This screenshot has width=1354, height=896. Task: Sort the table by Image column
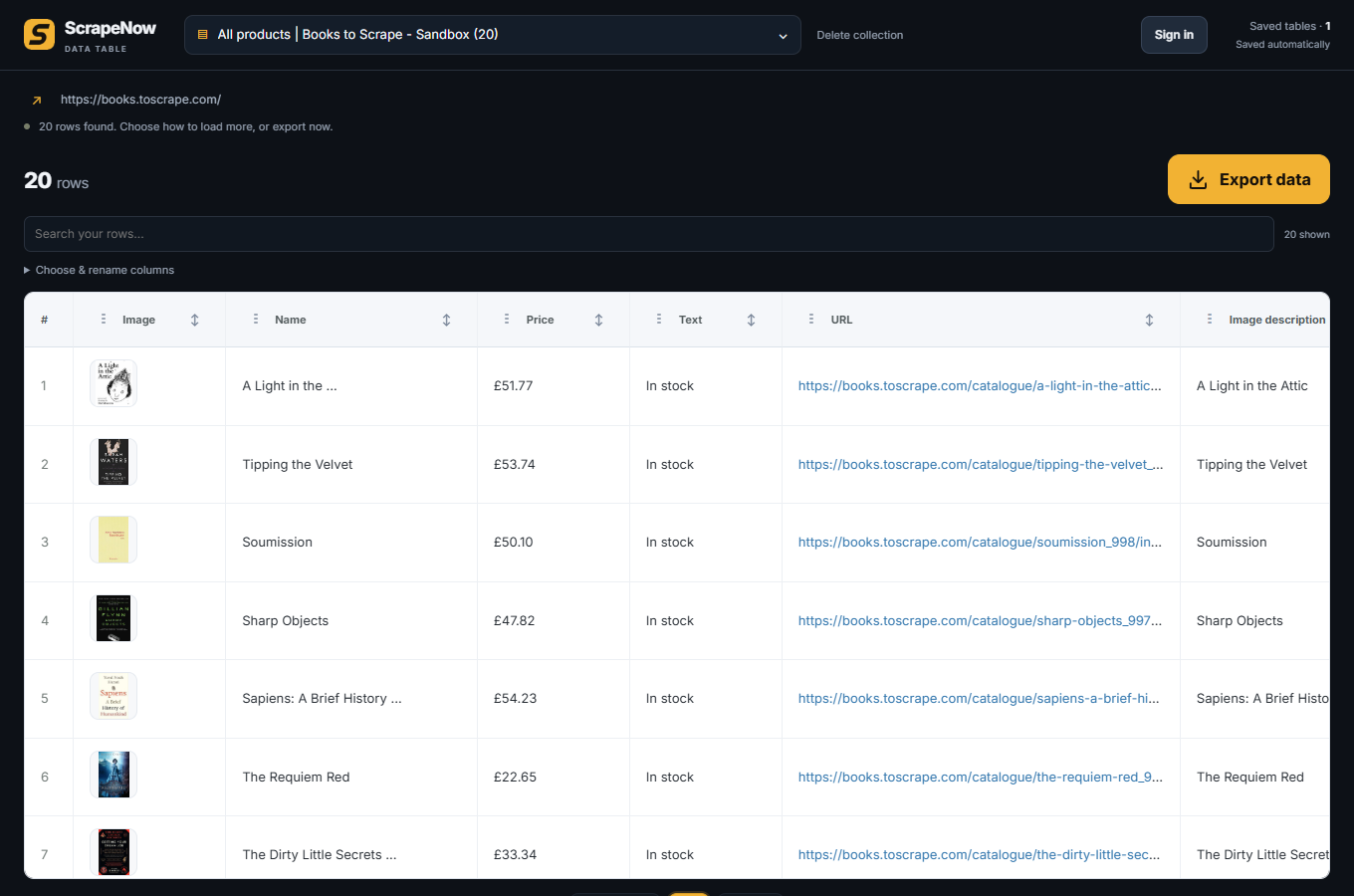click(x=195, y=320)
